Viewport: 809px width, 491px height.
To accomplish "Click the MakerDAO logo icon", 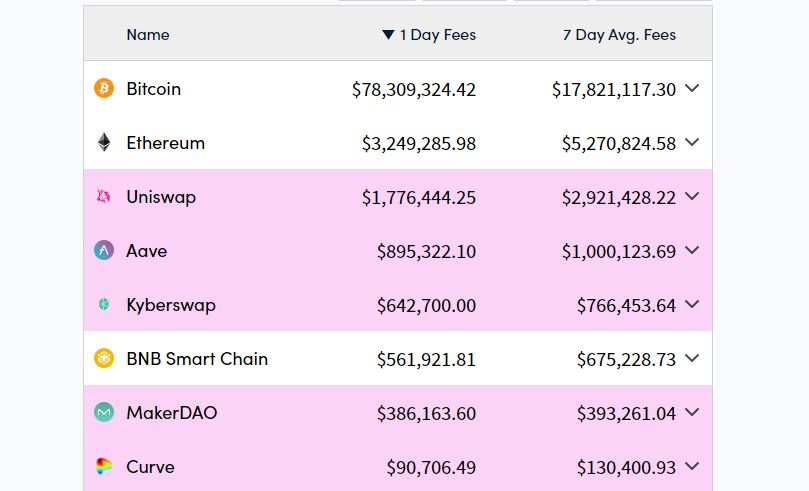I will [x=104, y=413].
